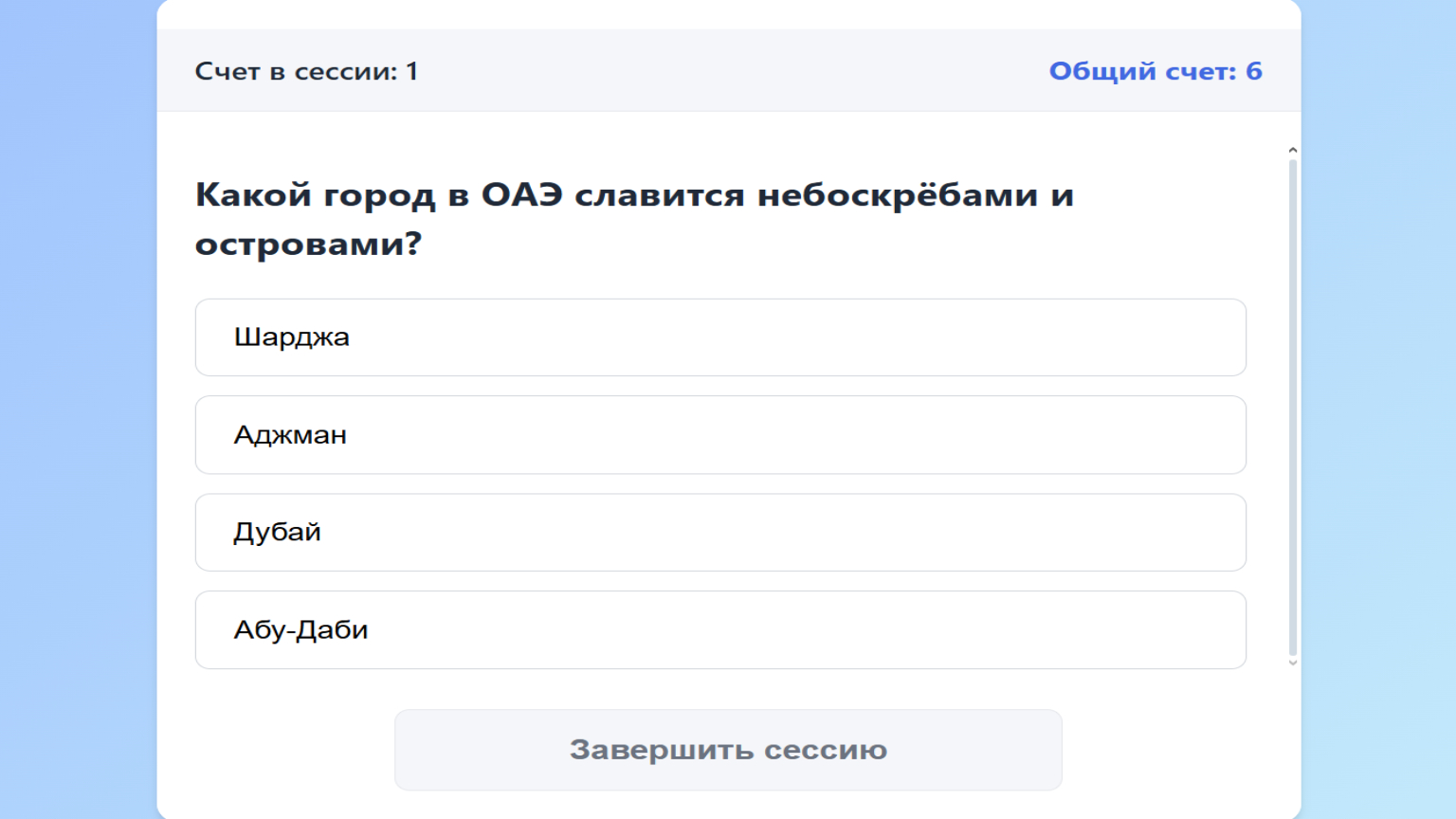
Task: Select the first answer in the list
Action: (x=720, y=337)
